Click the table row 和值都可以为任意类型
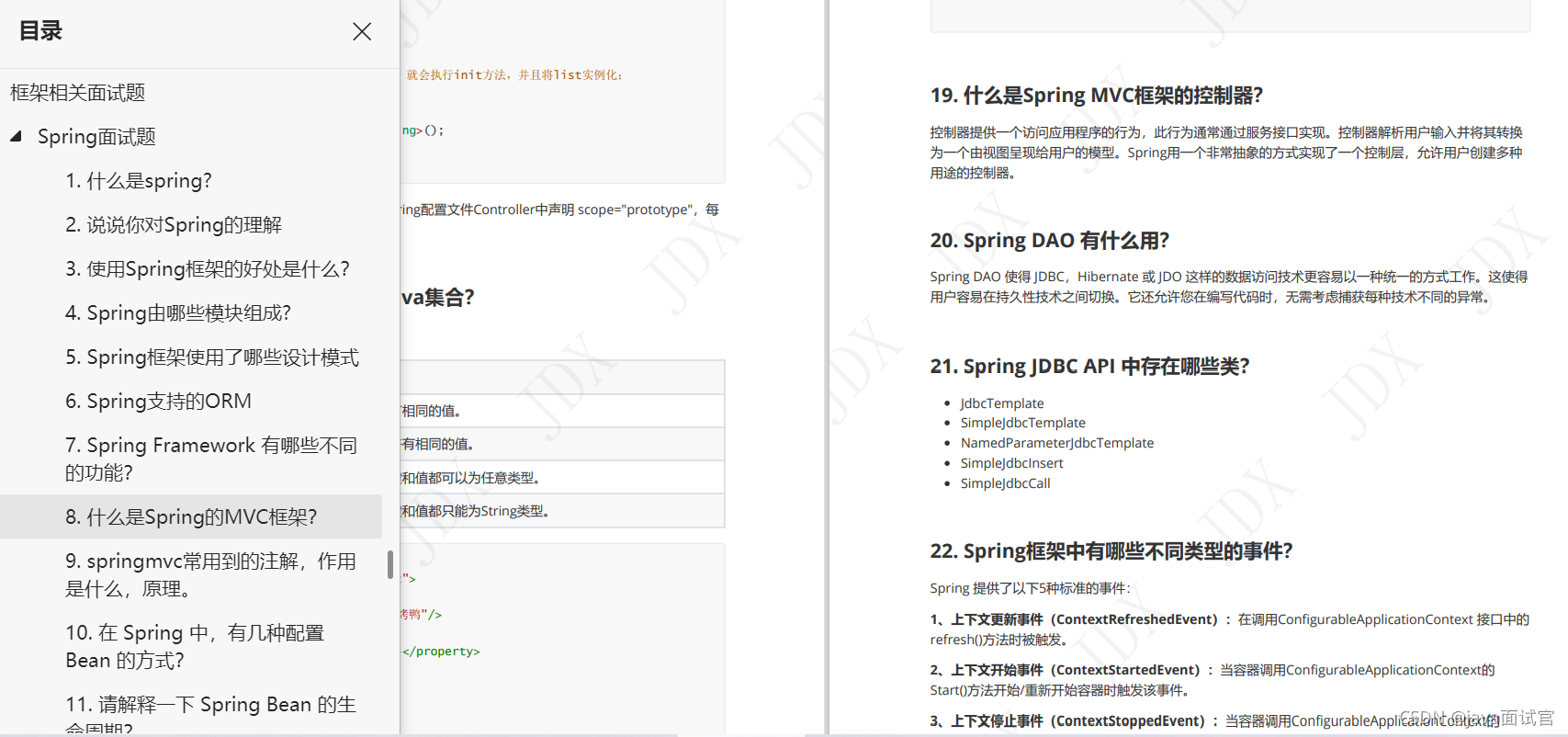Viewport: 1568px width, 737px height. (562, 478)
